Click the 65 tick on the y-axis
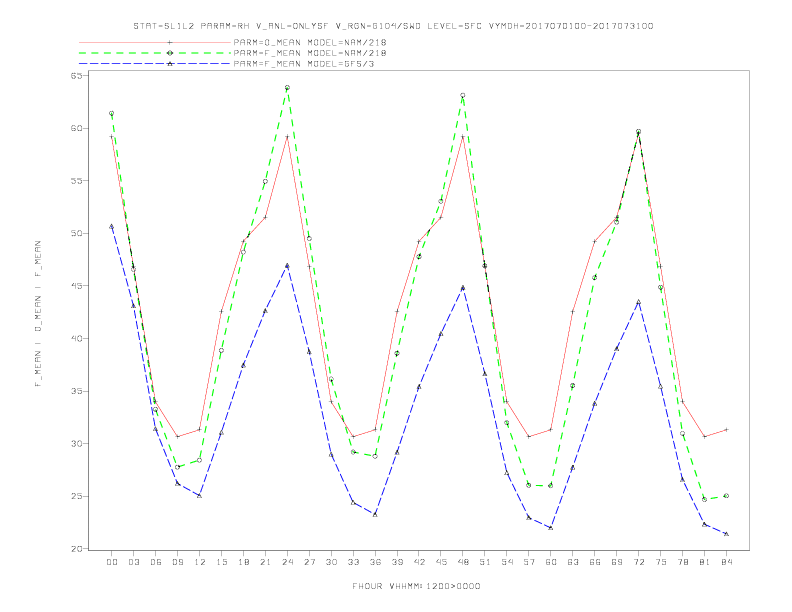Screen dimensions: 792x612 [x=77, y=76]
